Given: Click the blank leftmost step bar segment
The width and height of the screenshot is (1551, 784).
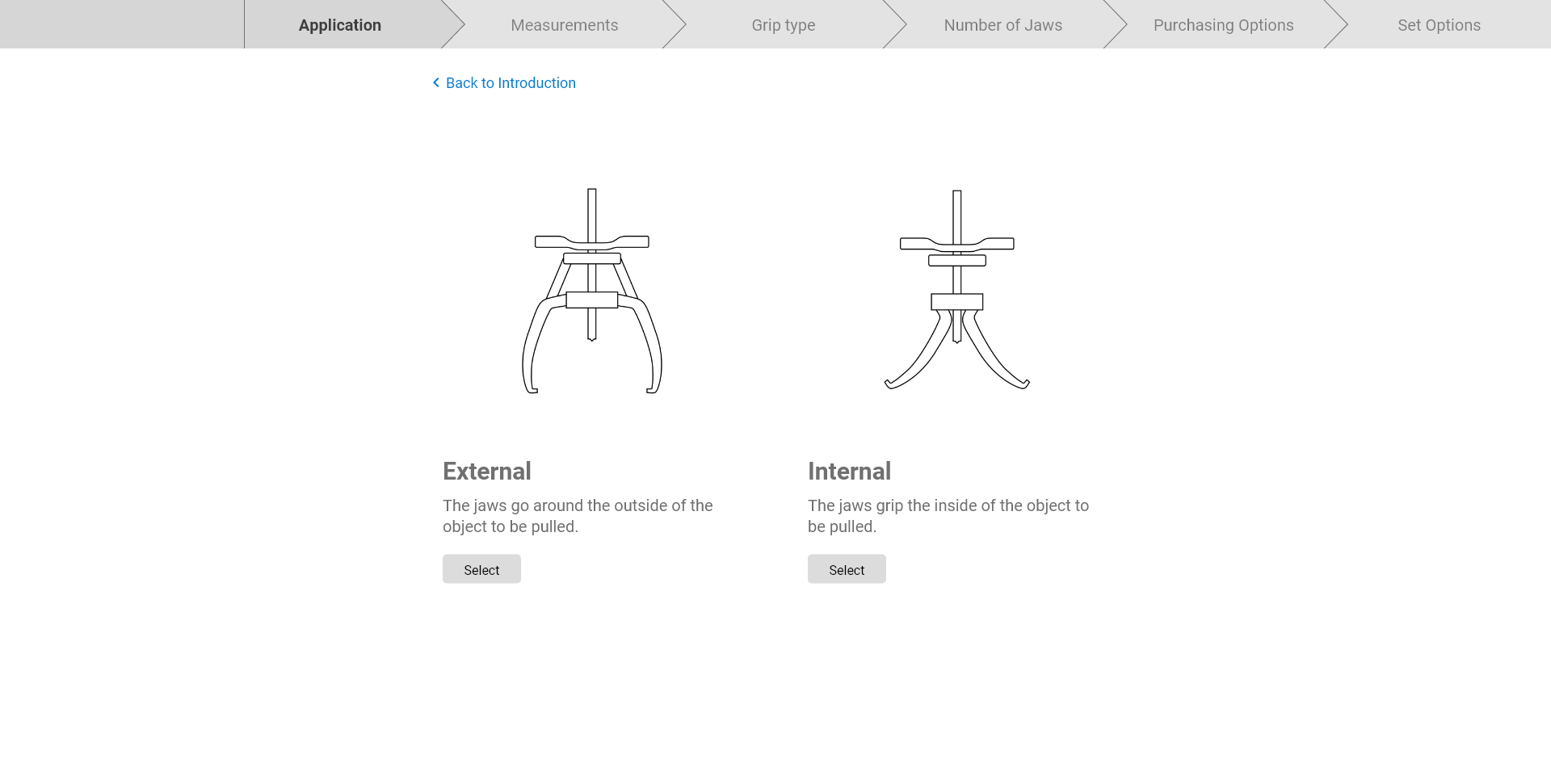Looking at the screenshot, I should pos(121,24).
